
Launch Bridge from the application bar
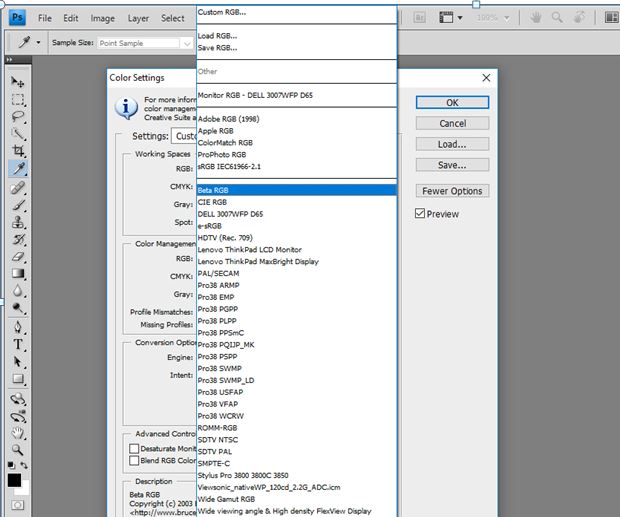tap(420, 17)
